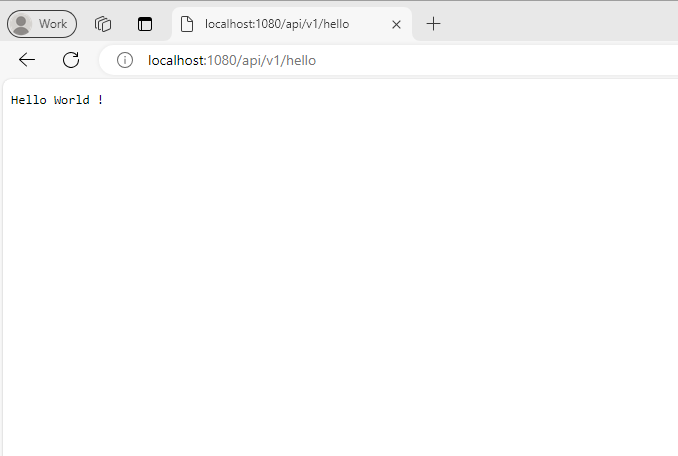The image size is (678, 456).
Task: Click the word "Hello" on the page
Action: 28,100
